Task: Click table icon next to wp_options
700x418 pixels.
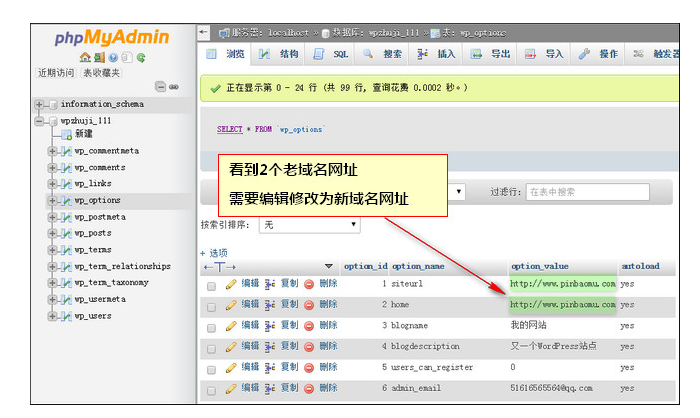Action: pyautogui.click(x=66, y=201)
